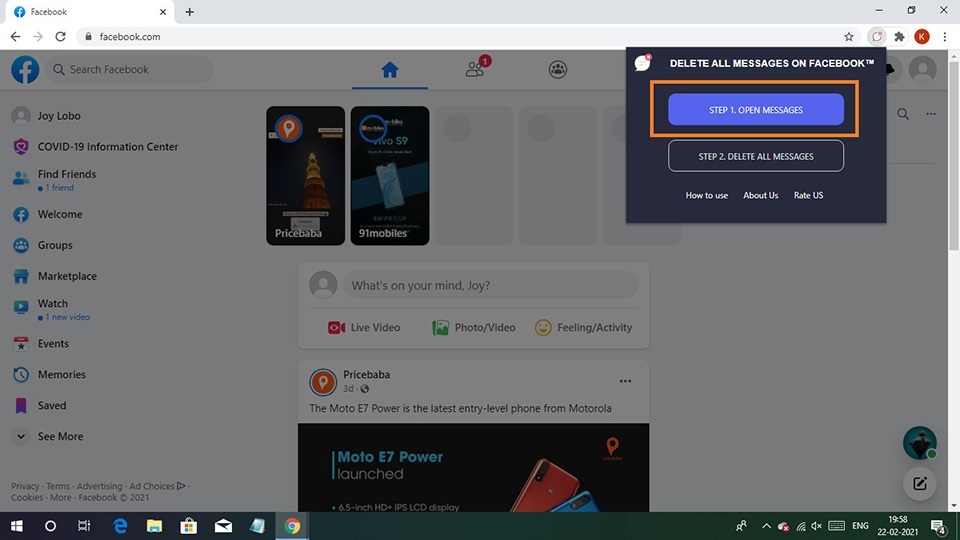Image resolution: width=960 pixels, height=540 pixels.
Task: Open Friends tab with notification badge
Action: click(478, 68)
